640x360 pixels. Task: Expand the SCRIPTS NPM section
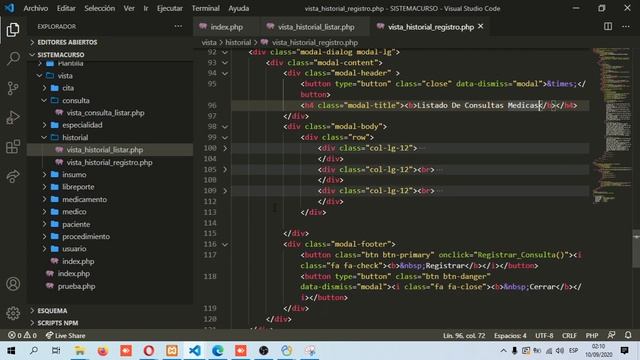(58, 323)
